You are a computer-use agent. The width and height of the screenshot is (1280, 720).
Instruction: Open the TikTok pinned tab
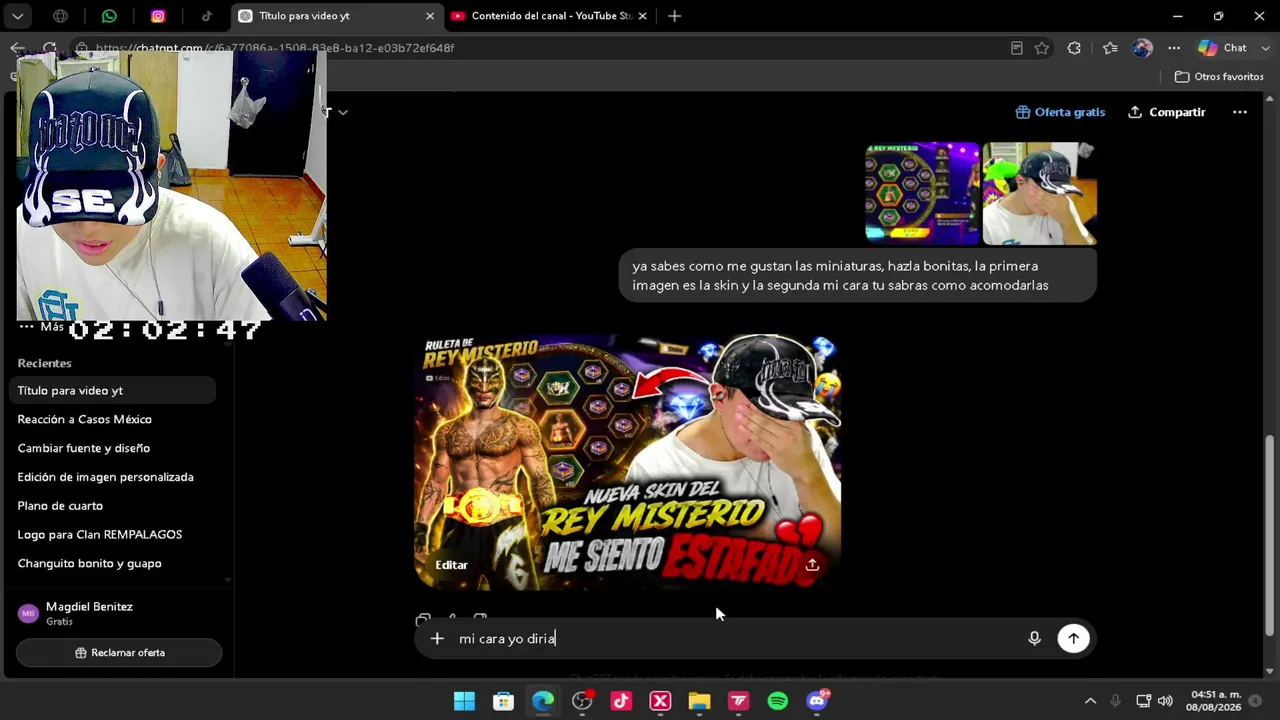click(207, 16)
